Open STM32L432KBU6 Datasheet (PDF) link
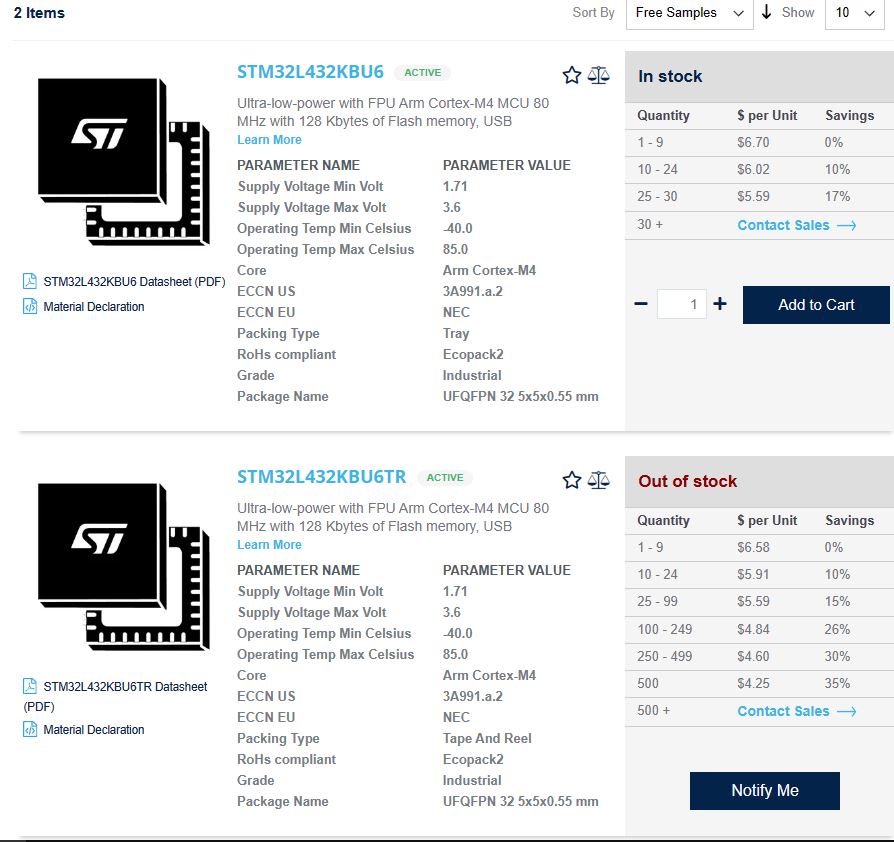 (134, 282)
